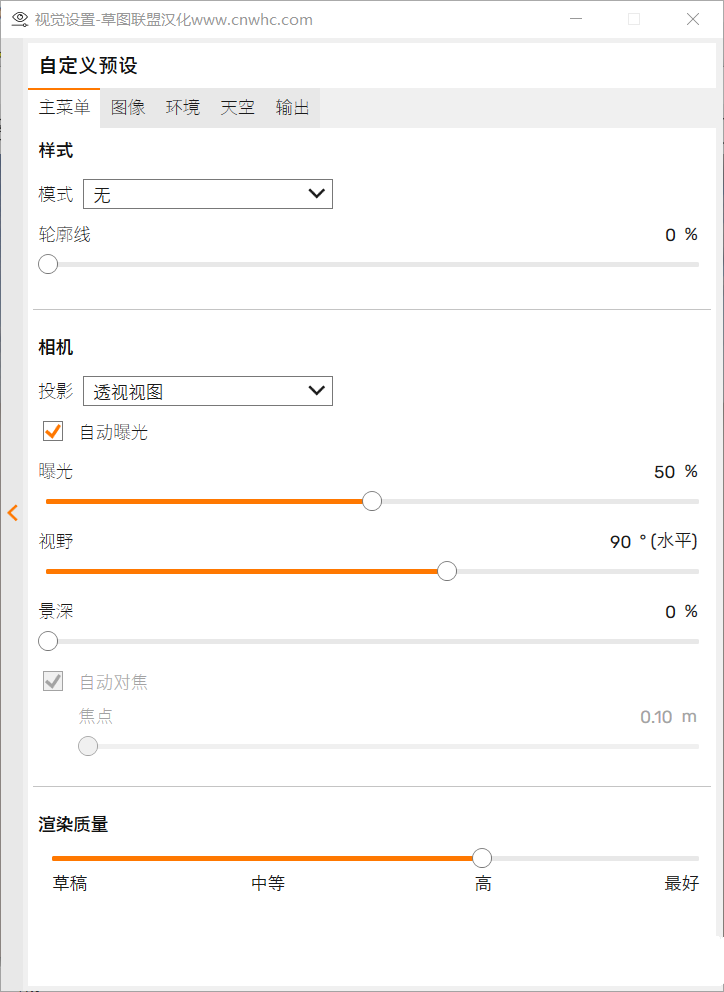Switch to the 环境 tab
724x992 pixels.
pyautogui.click(x=183, y=108)
